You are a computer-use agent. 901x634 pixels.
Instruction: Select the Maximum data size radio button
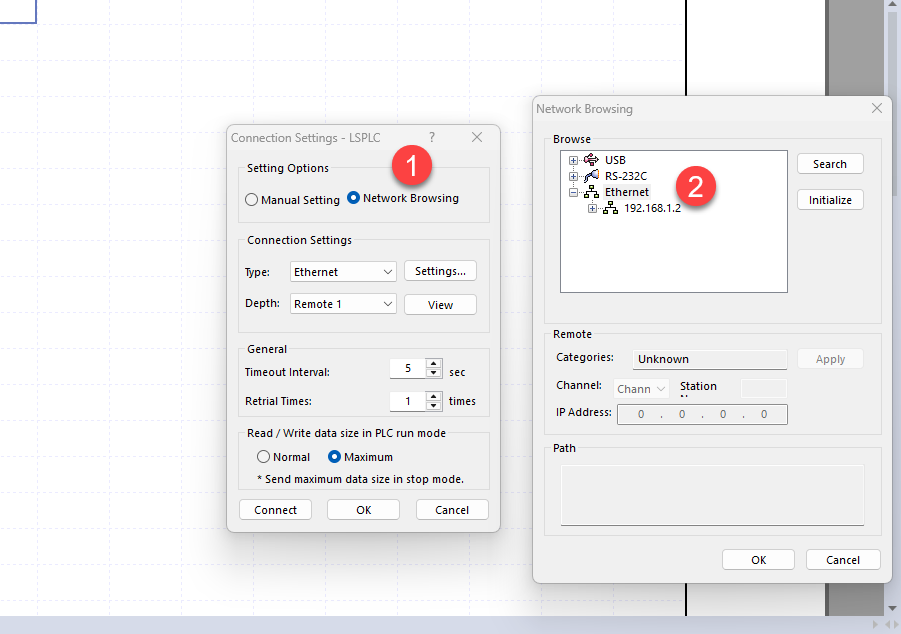point(334,456)
